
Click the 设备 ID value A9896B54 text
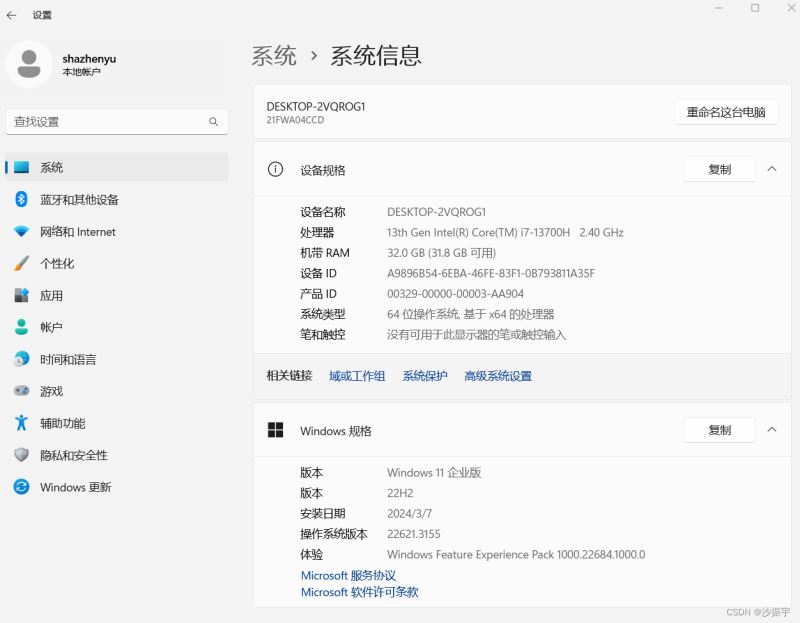coord(491,273)
